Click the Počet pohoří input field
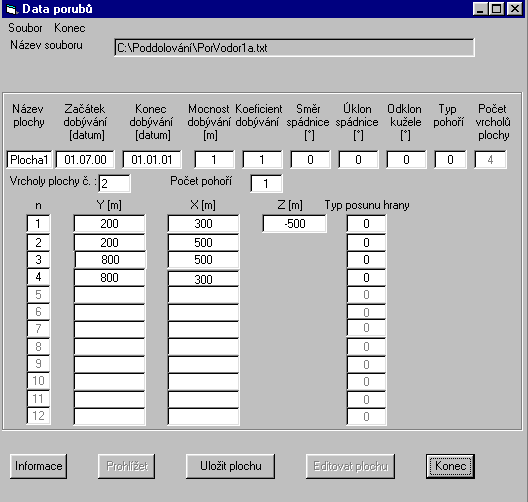 click(x=266, y=183)
